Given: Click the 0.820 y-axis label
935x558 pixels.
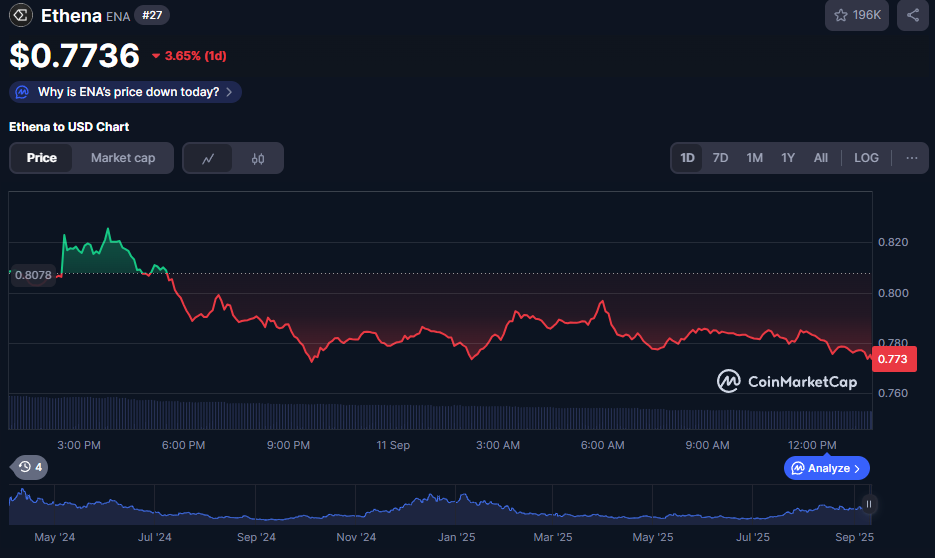Looking at the screenshot, I should click(893, 242).
